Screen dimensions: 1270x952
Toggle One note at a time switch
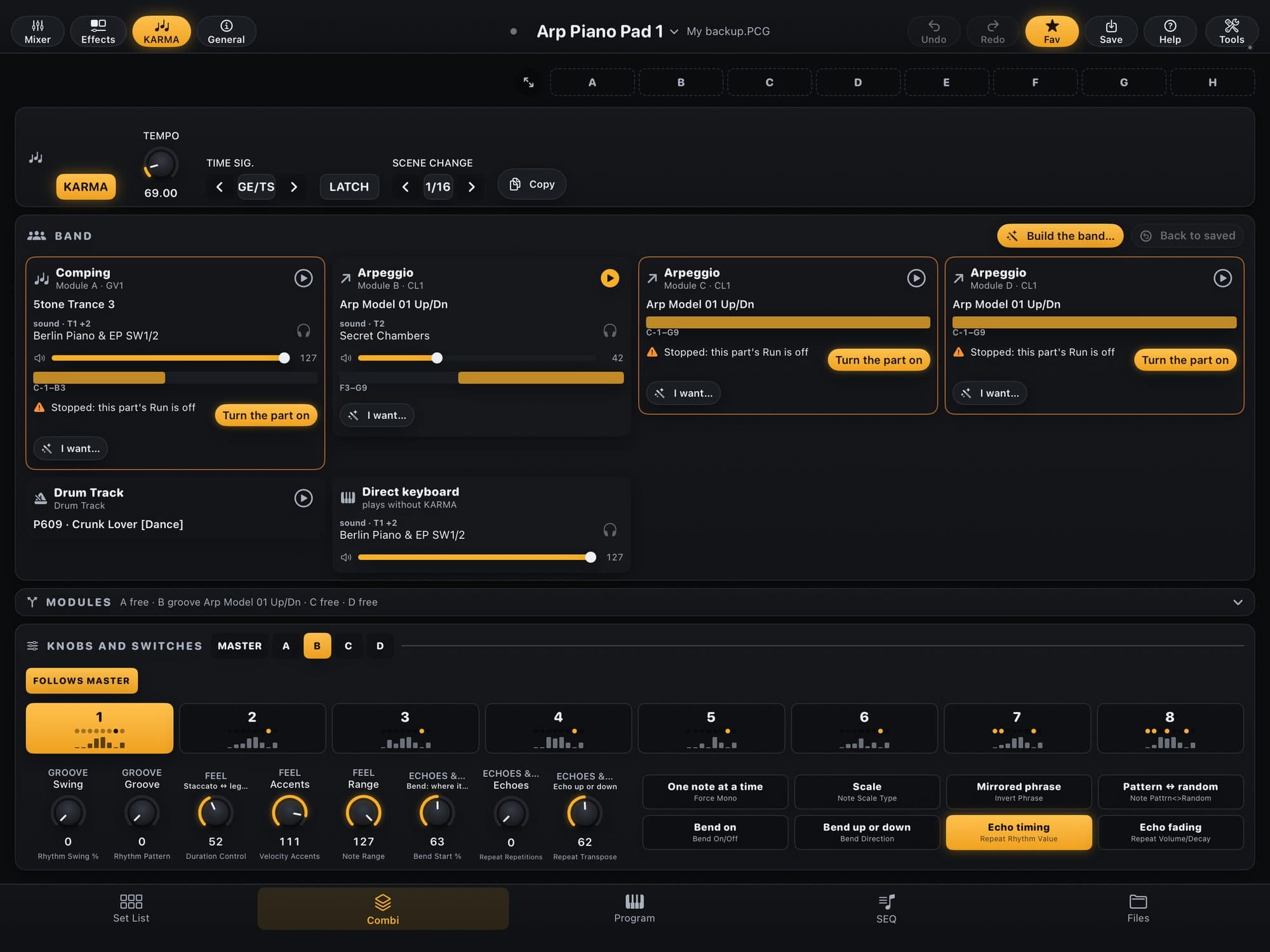pos(715,791)
